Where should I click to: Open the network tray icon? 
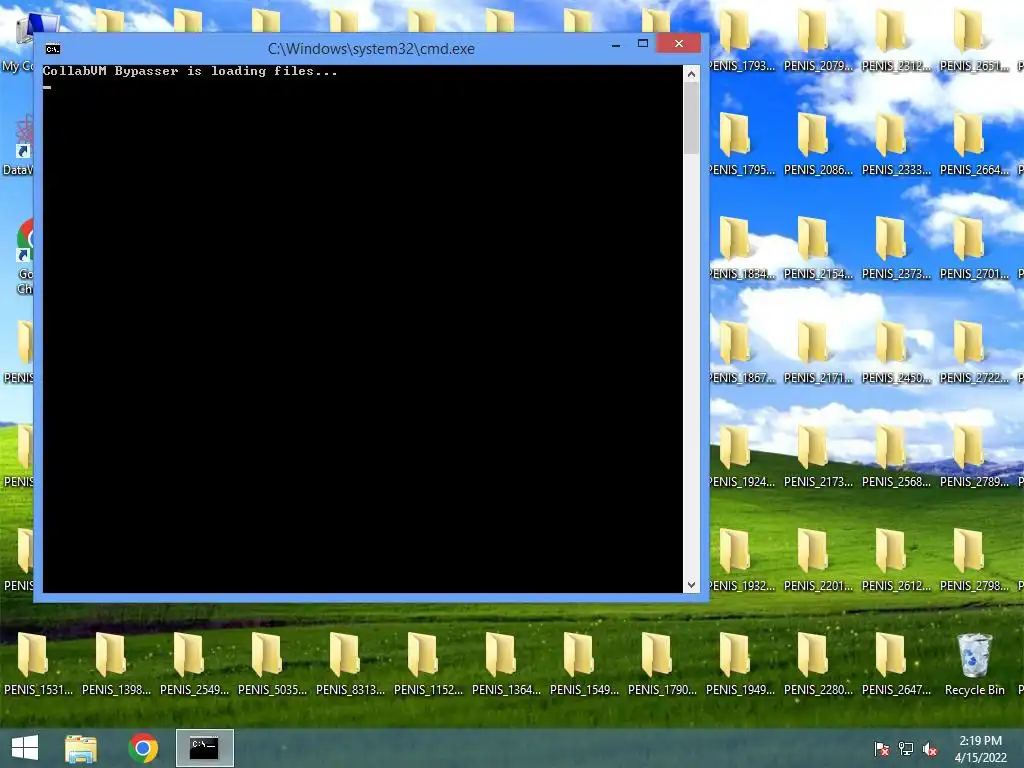coord(906,749)
